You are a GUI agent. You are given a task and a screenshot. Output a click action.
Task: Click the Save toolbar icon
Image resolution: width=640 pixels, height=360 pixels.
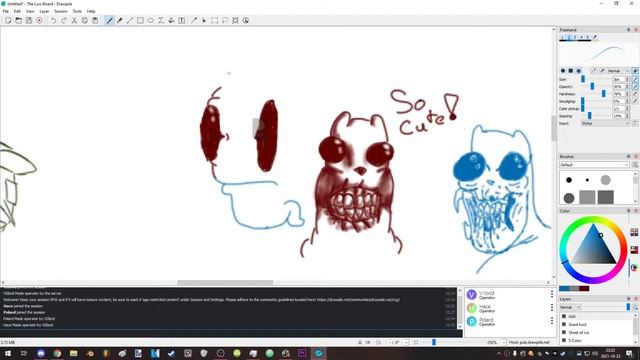click(29, 20)
